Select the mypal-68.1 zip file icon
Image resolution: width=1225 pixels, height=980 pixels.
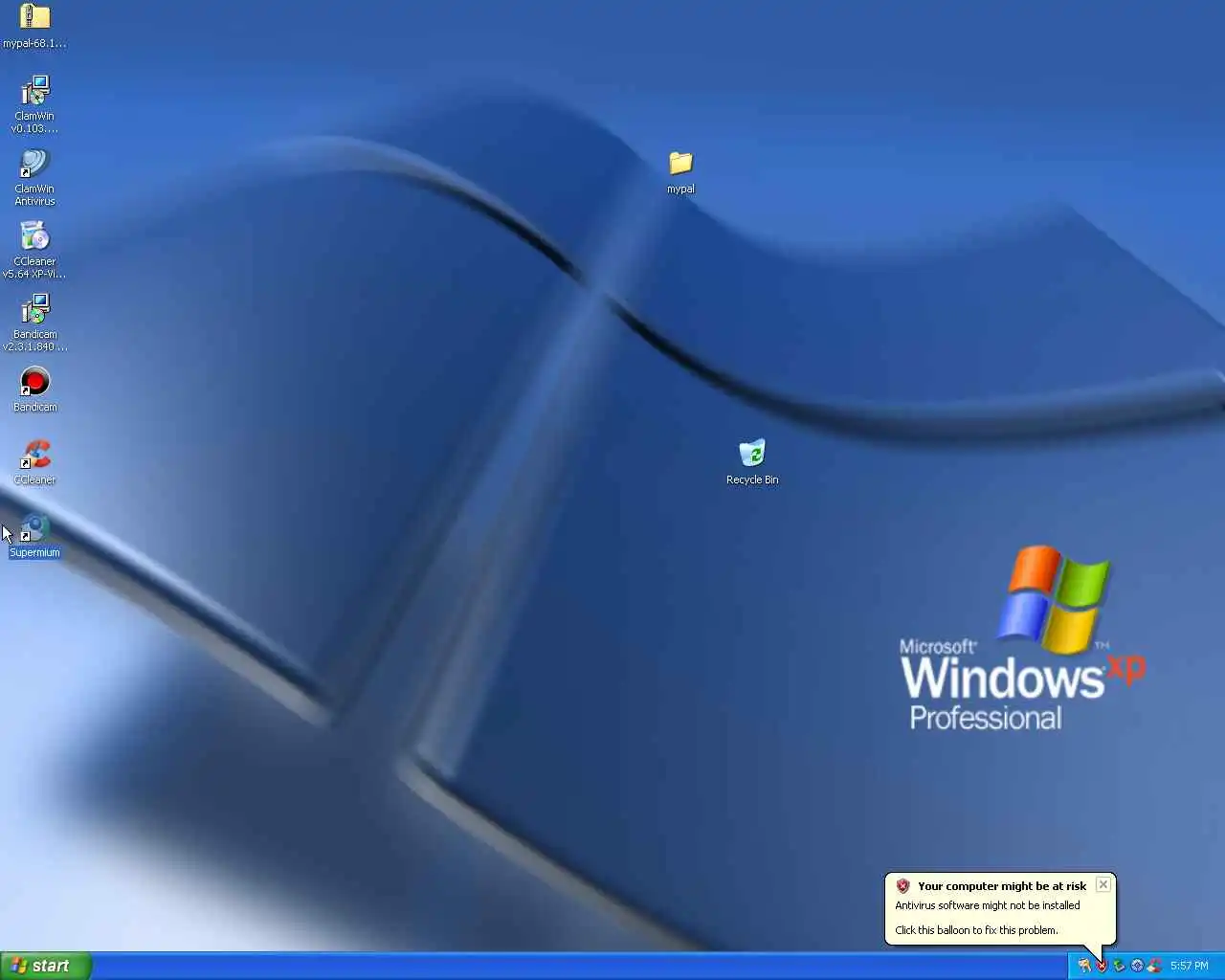click(x=34, y=16)
